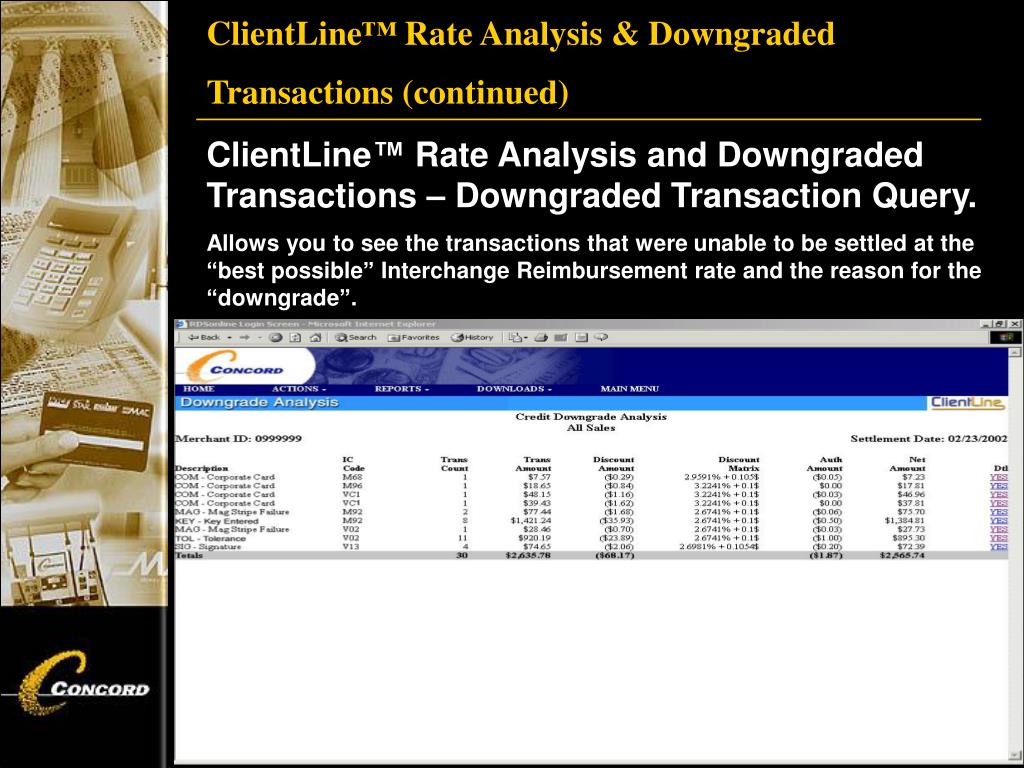Viewport: 1024px width, 768px height.
Task: Open the Search pane in the toolbar
Action: click(x=356, y=338)
